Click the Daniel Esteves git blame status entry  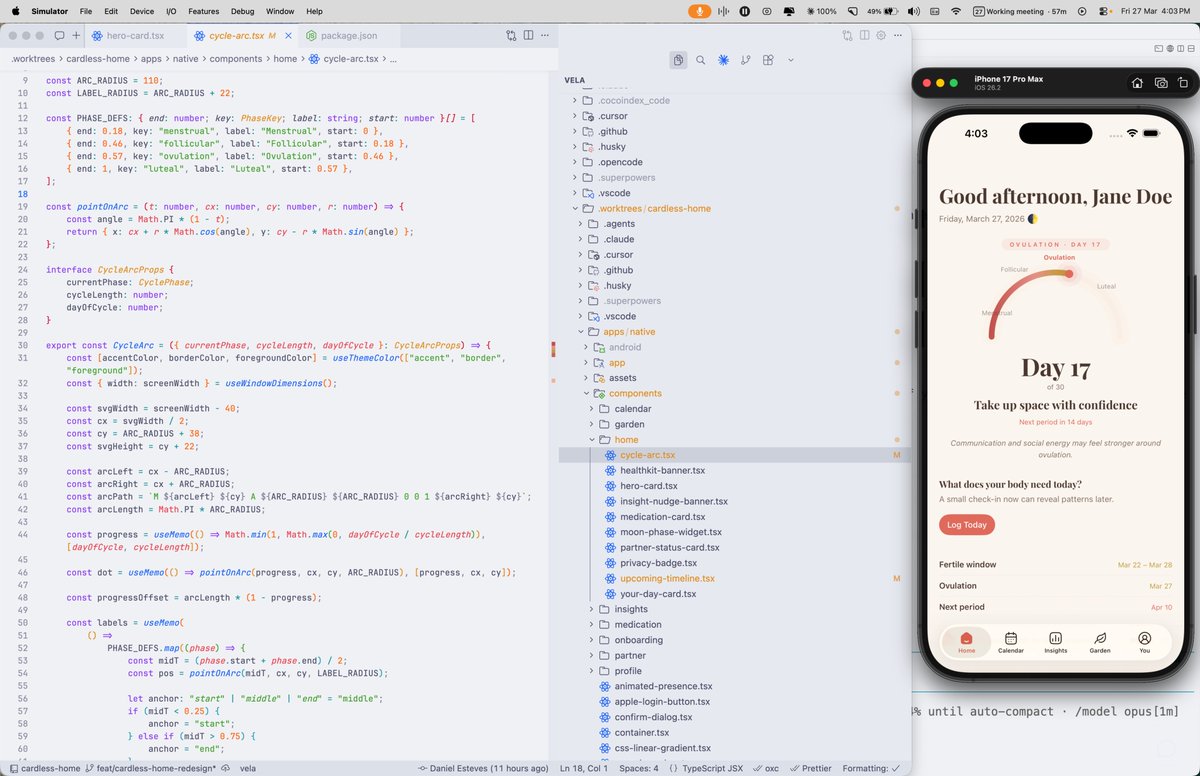click(483, 768)
